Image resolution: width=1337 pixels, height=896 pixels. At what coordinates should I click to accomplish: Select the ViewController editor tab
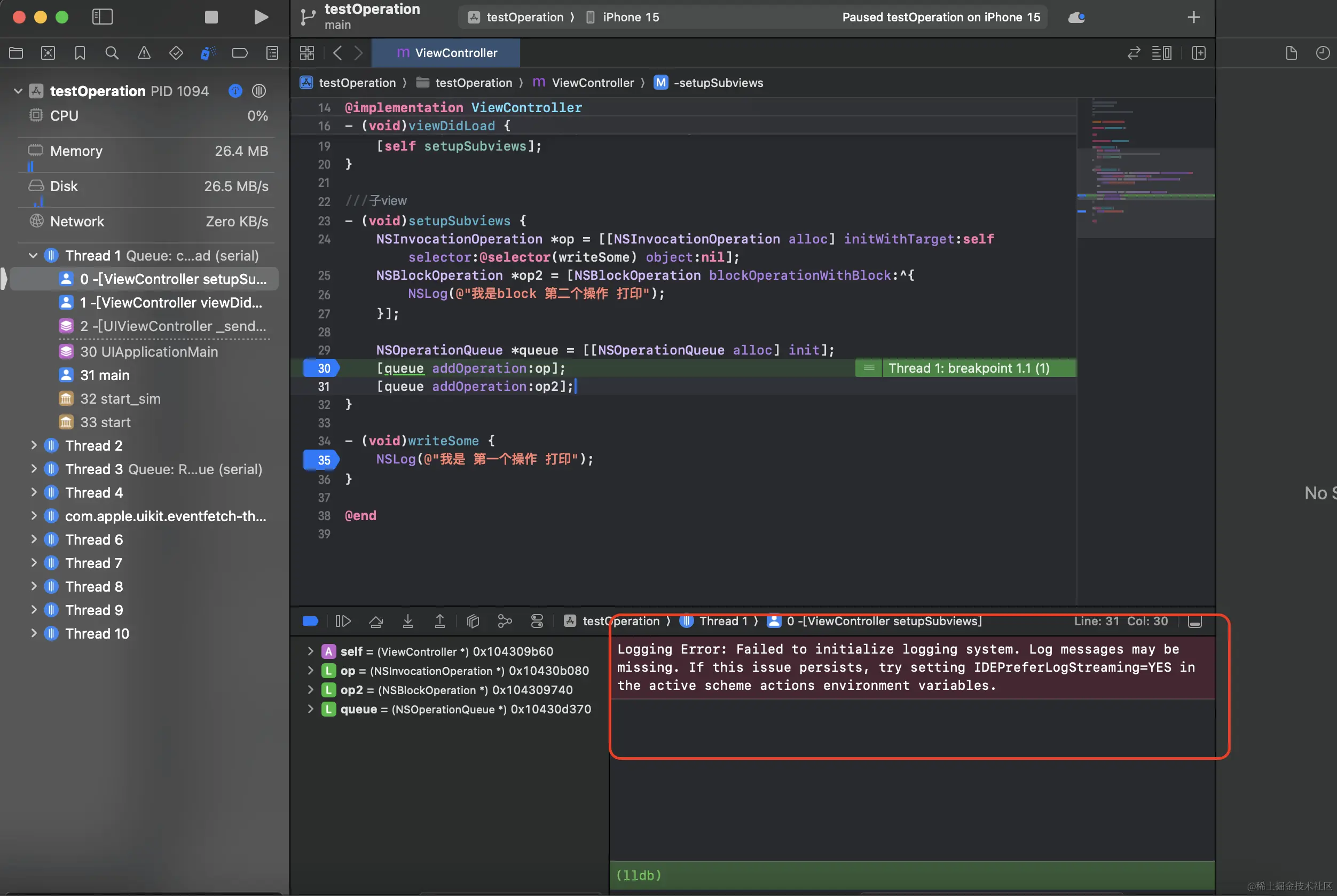click(x=446, y=53)
